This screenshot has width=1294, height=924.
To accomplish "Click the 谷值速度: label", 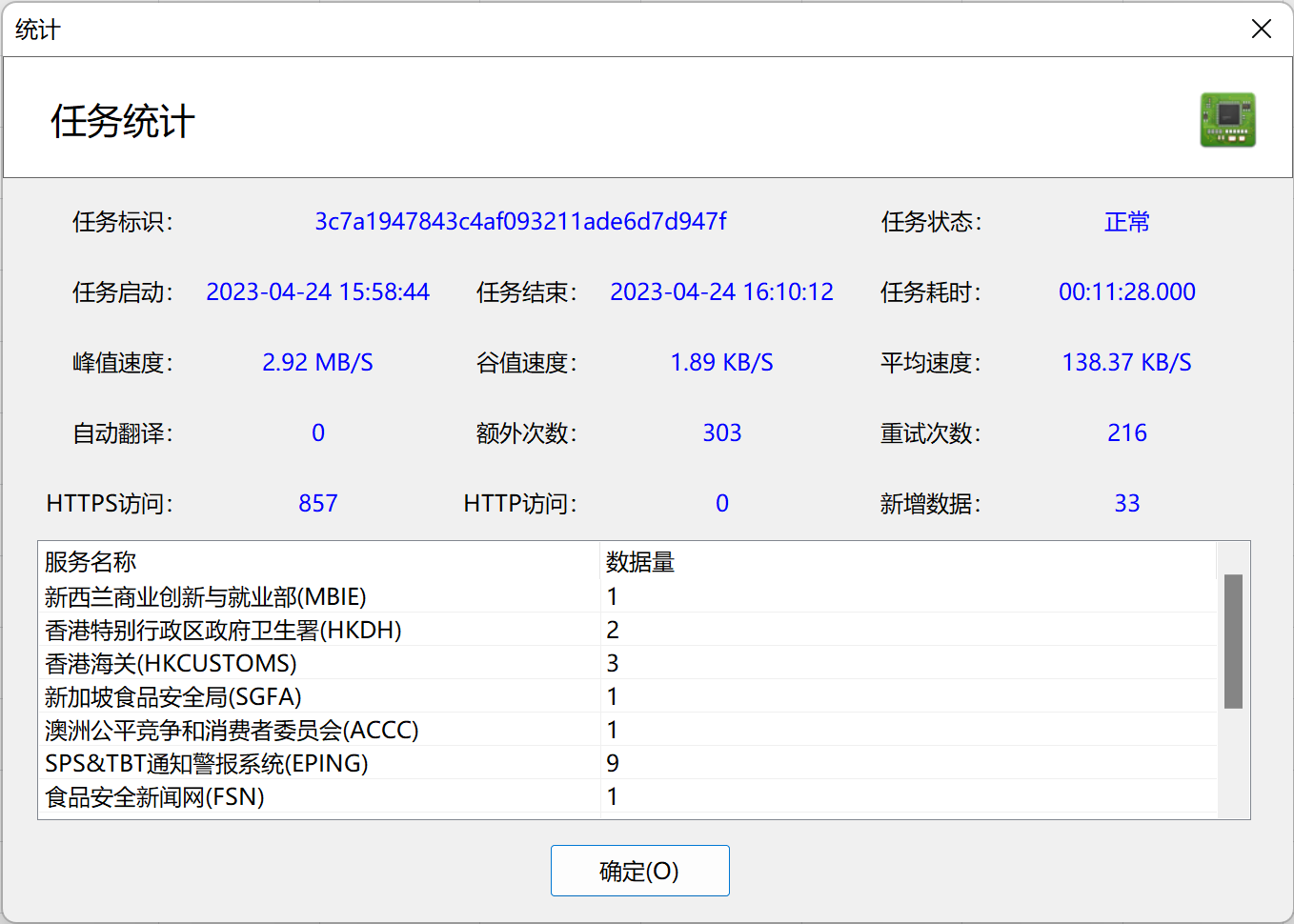I will click(527, 363).
